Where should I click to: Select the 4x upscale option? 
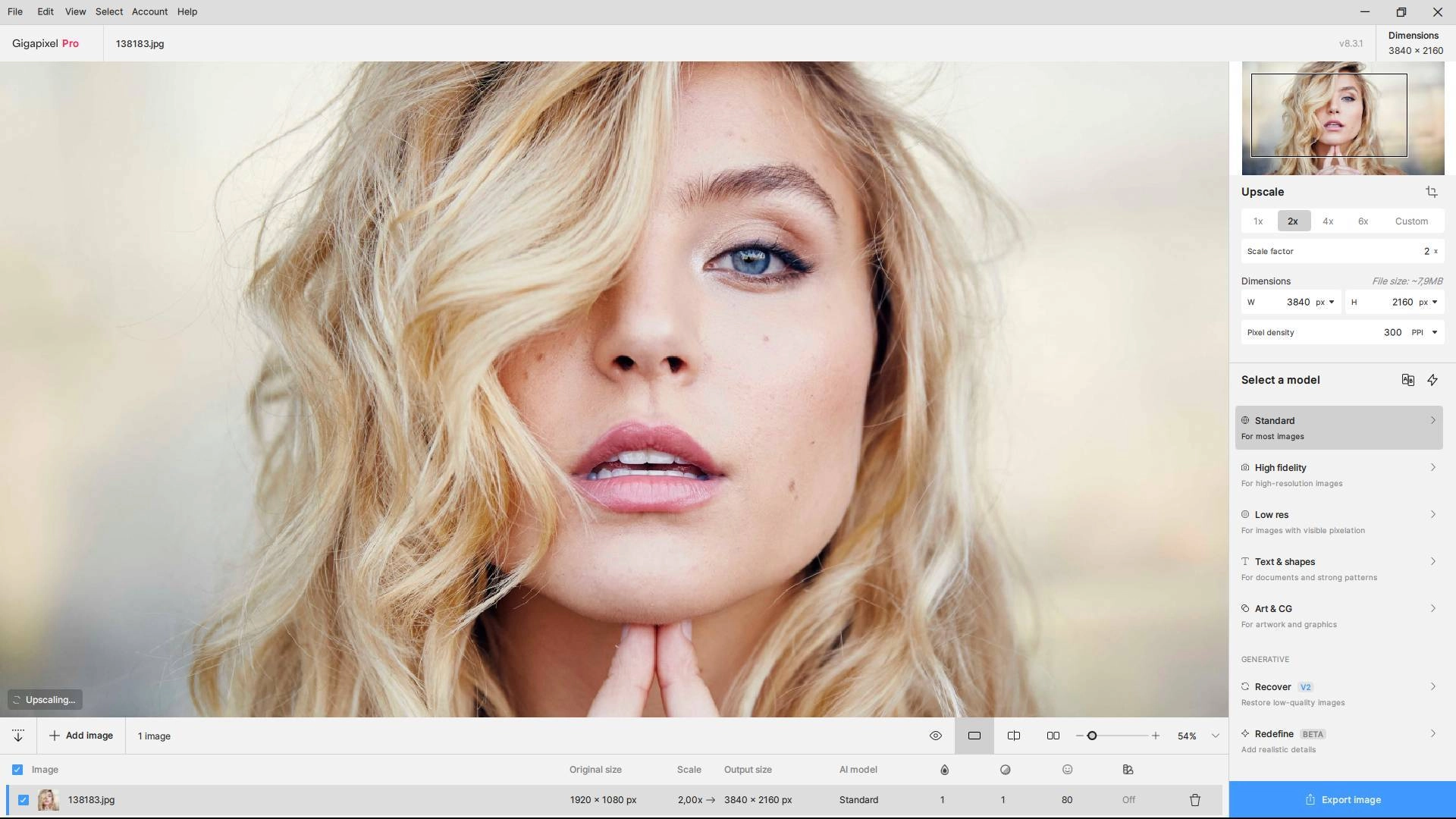tap(1328, 221)
